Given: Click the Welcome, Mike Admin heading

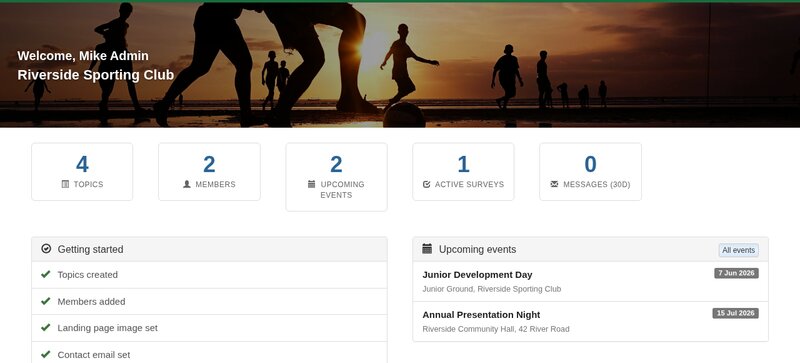Looking at the screenshot, I should pyautogui.click(x=83, y=56).
